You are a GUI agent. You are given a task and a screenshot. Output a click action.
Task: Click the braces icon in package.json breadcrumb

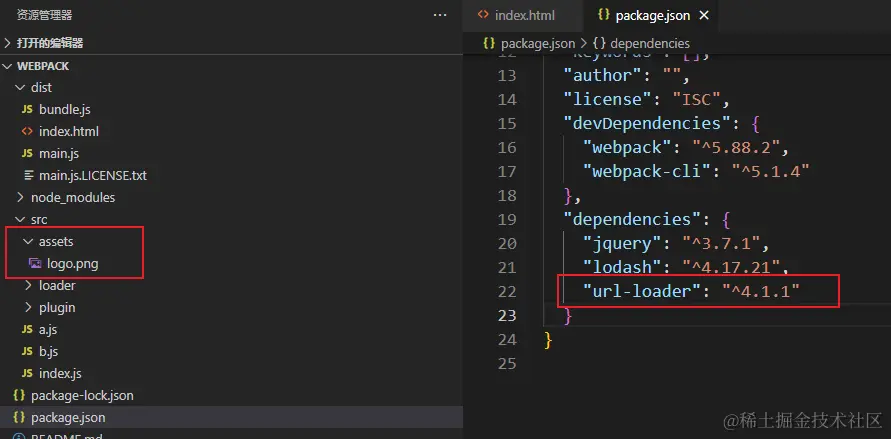(x=489, y=43)
